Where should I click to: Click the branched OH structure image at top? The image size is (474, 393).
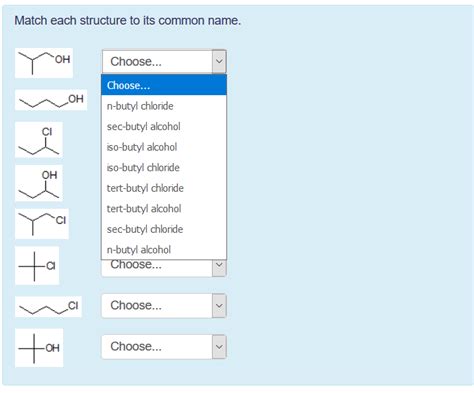tap(44, 63)
